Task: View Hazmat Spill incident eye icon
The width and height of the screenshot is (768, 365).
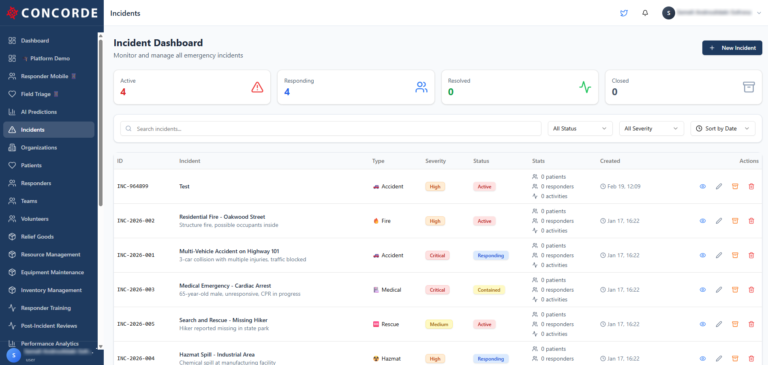Action: pos(703,359)
